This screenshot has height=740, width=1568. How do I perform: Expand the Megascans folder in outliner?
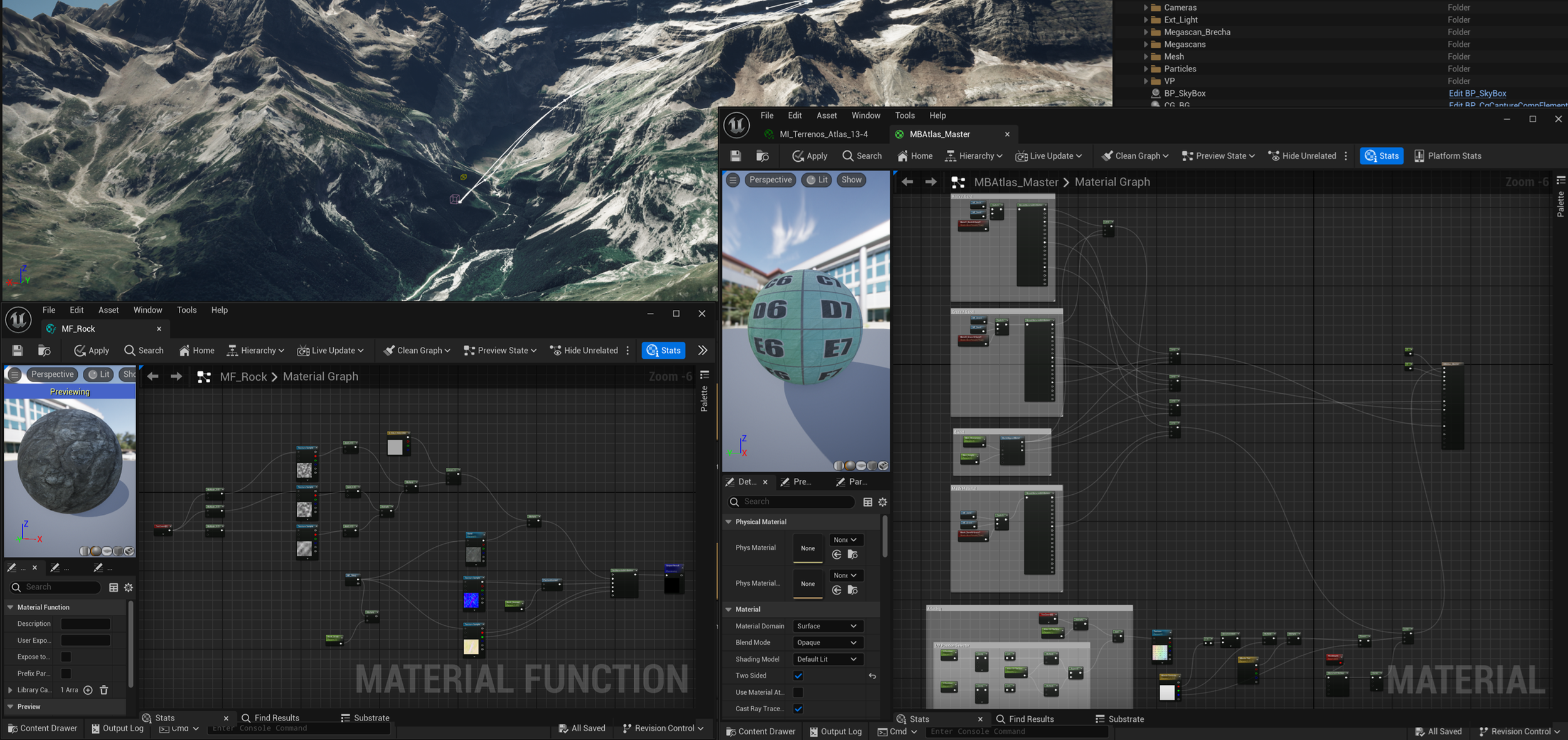(1146, 45)
